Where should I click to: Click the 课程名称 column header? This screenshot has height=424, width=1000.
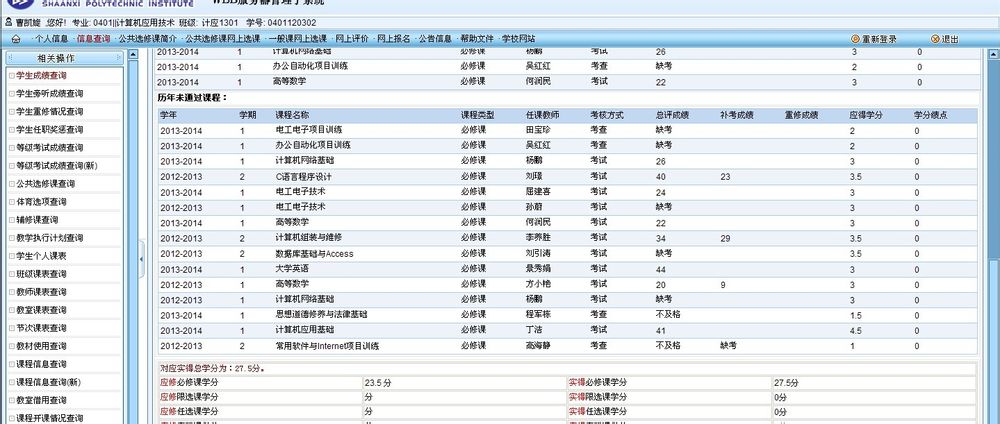click(x=292, y=115)
